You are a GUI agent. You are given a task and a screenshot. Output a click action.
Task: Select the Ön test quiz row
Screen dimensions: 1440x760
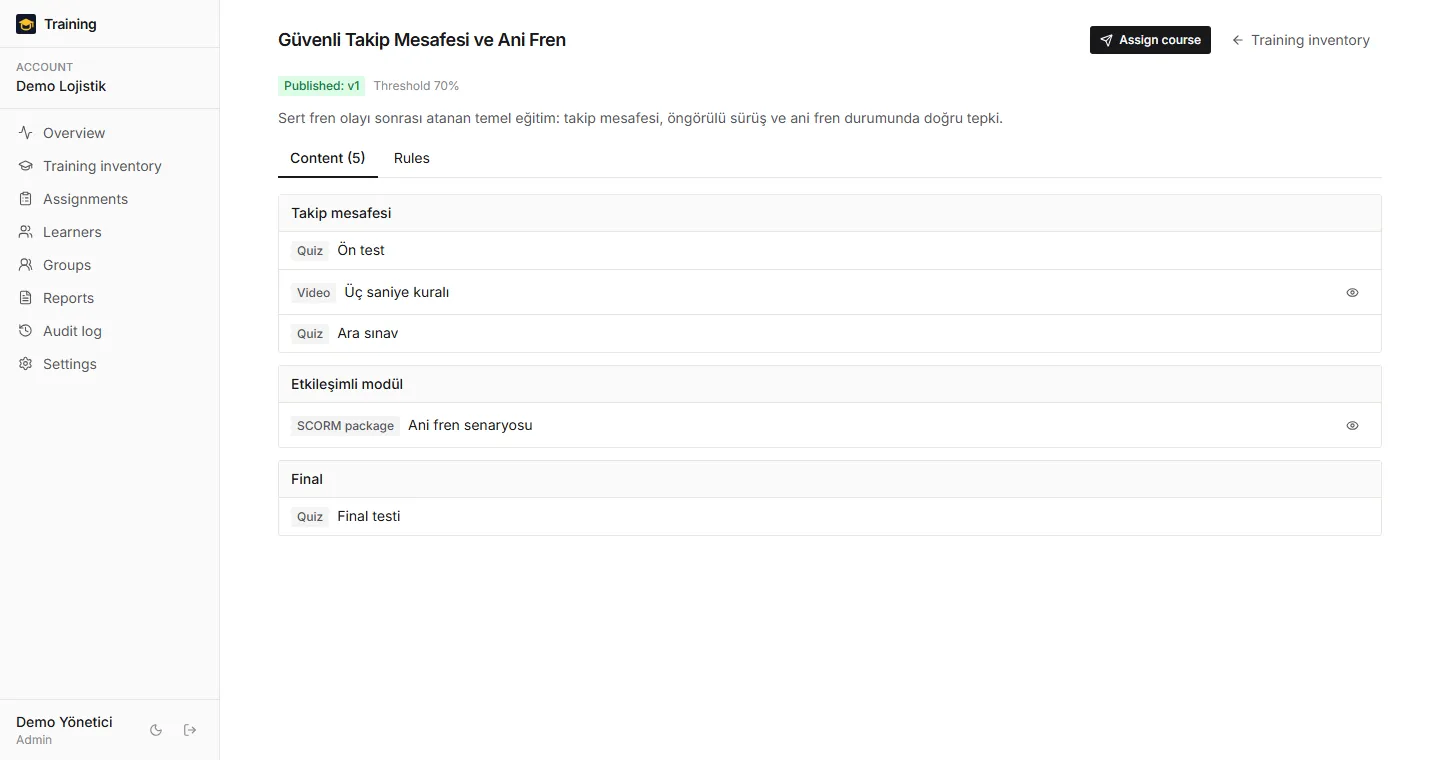click(x=830, y=251)
